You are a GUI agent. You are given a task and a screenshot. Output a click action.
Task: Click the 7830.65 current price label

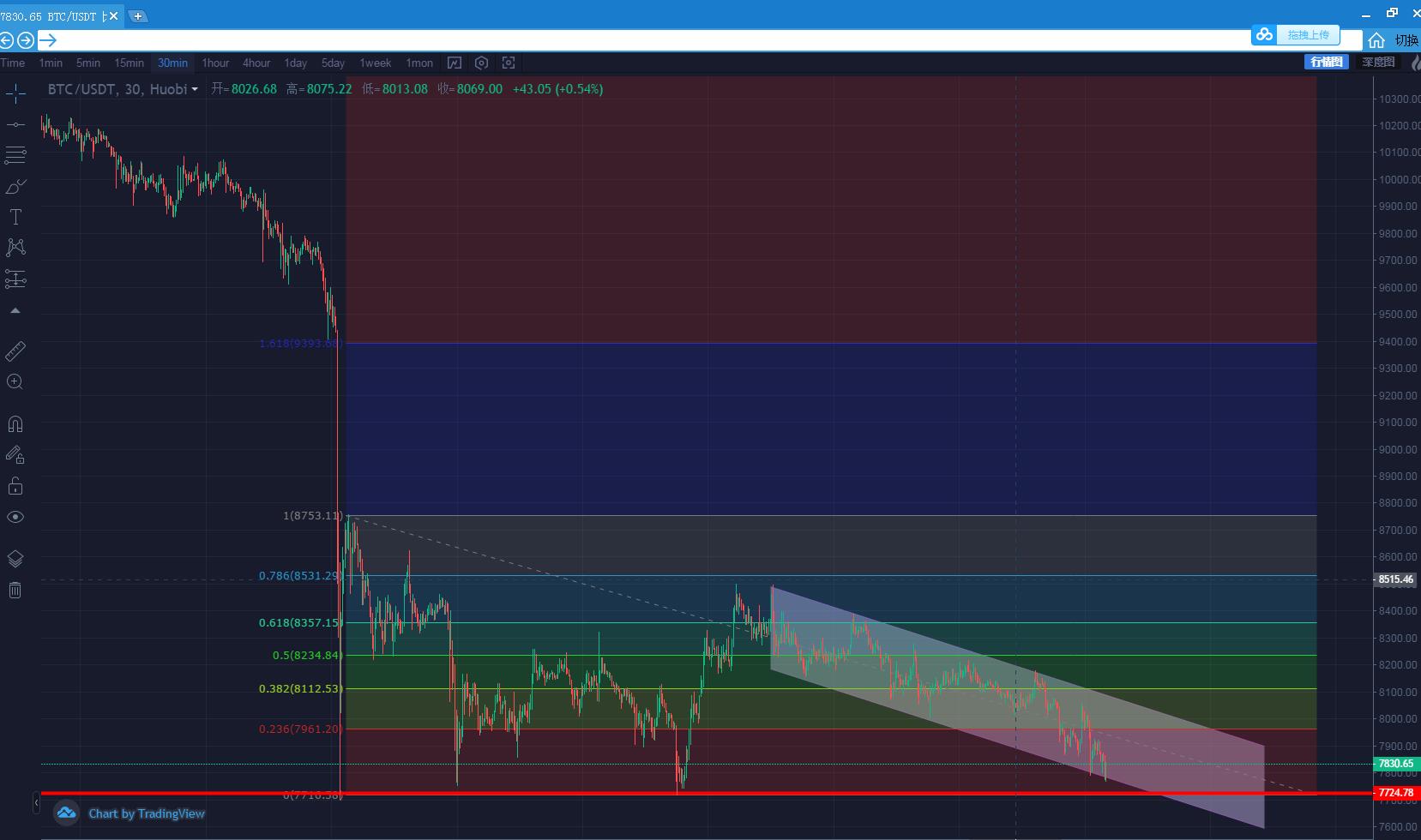coord(1395,764)
